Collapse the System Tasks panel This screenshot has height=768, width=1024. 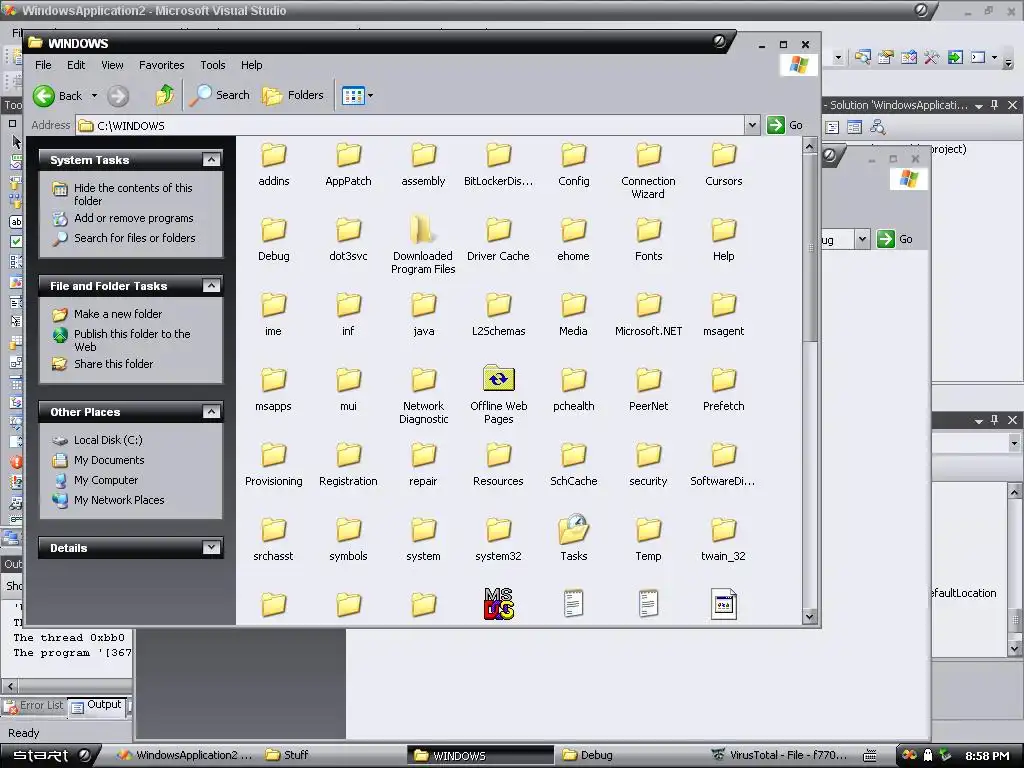211,159
